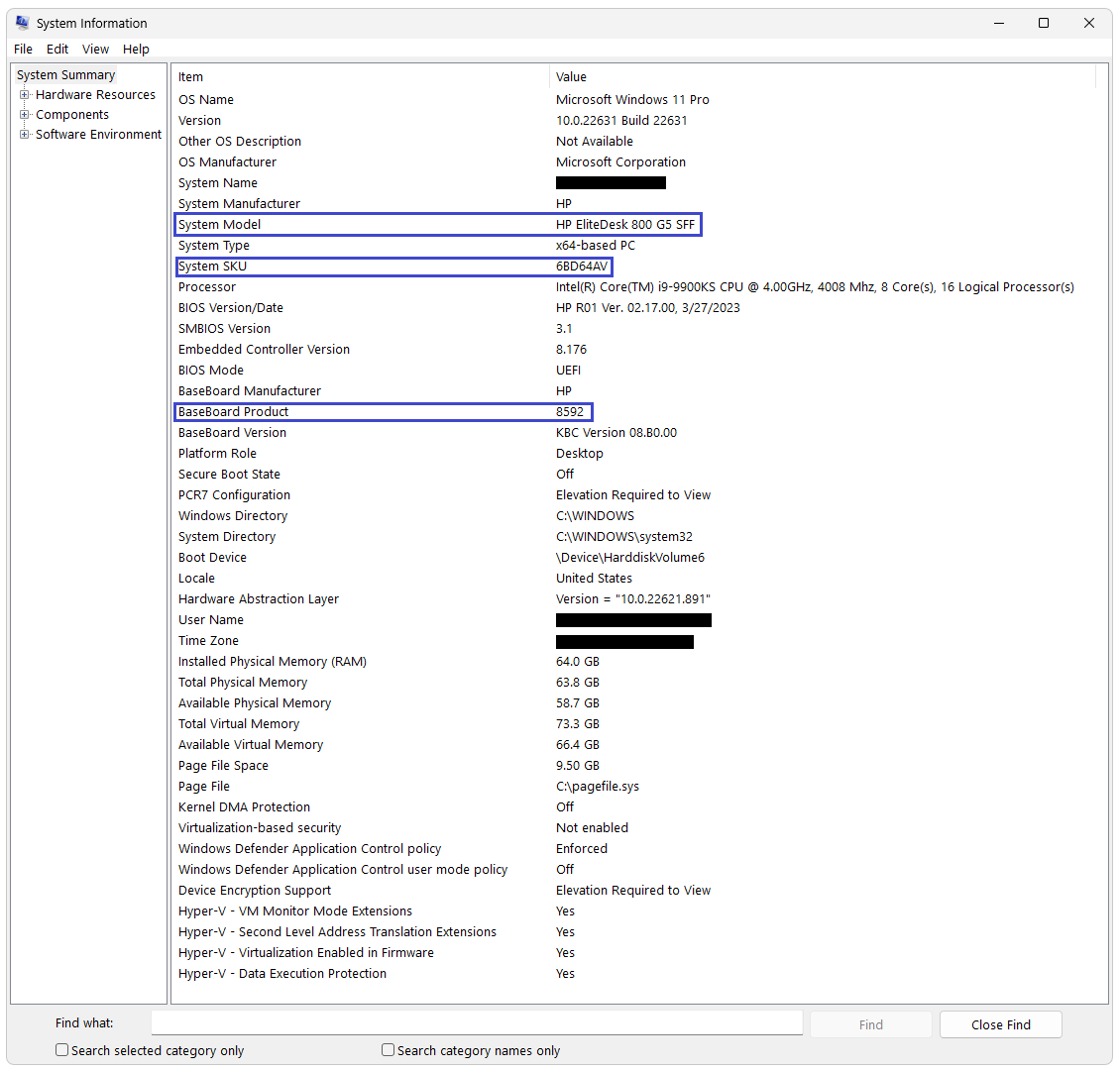Image resolution: width=1120 pixels, height=1071 pixels.
Task: Select the Platform Role row
Action: [633, 454]
